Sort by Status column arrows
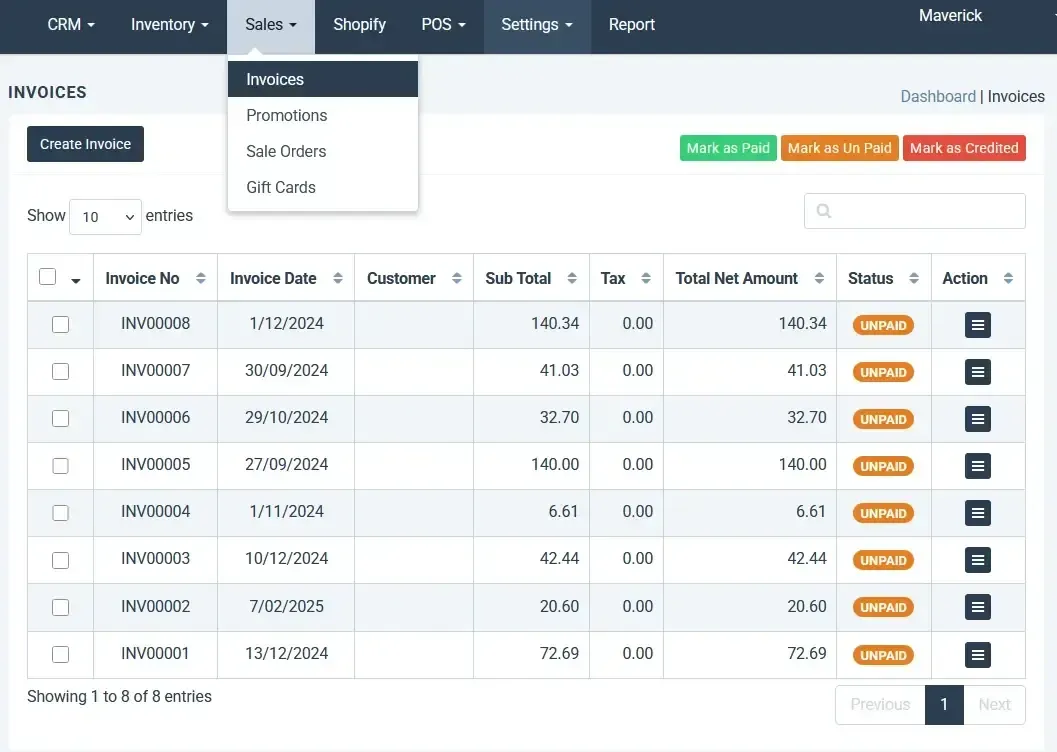The image size is (1057, 752). (913, 278)
